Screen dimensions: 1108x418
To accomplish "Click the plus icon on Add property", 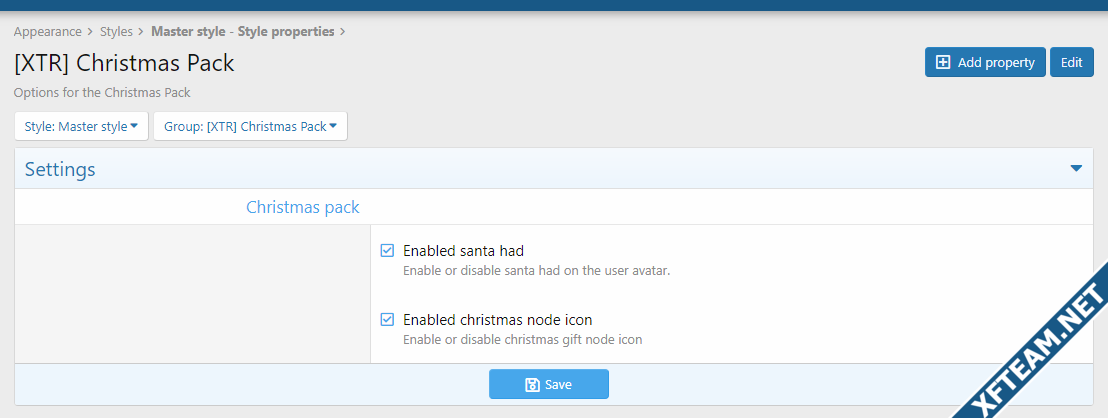I will point(943,62).
